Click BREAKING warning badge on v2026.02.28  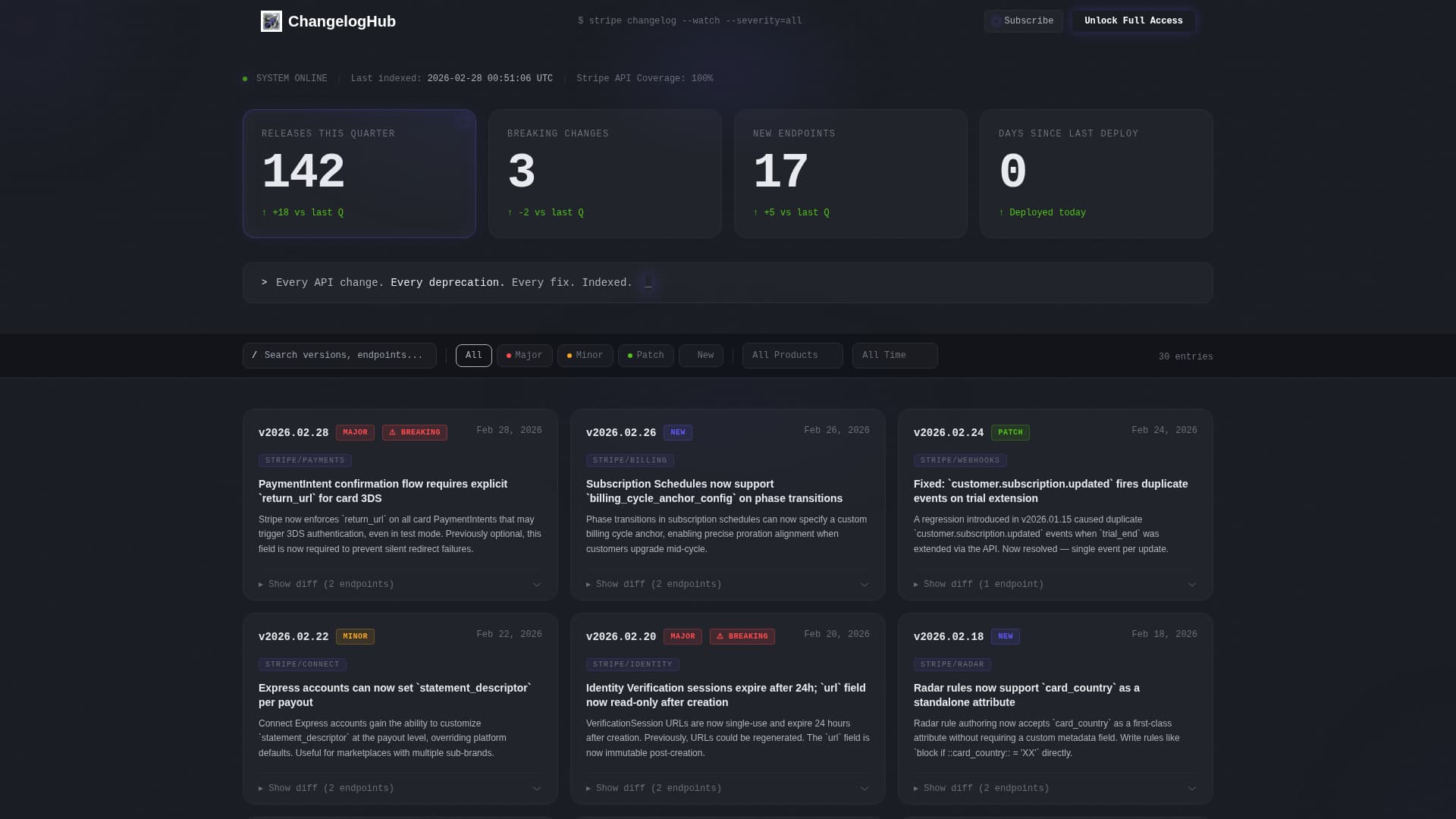[x=415, y=432]
